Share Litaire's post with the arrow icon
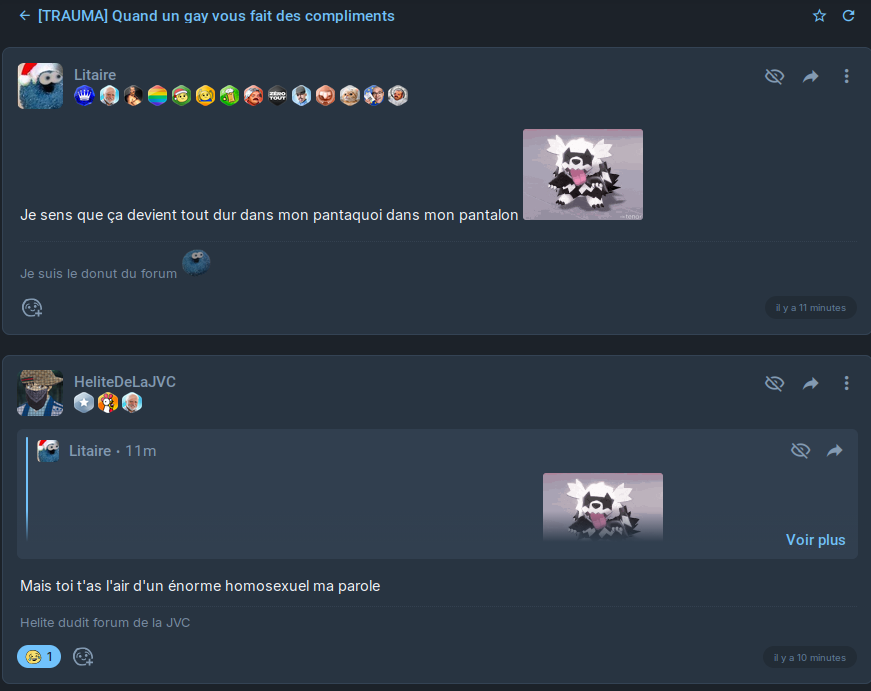Viewport: 871px width, 691px height. [811, 76]
